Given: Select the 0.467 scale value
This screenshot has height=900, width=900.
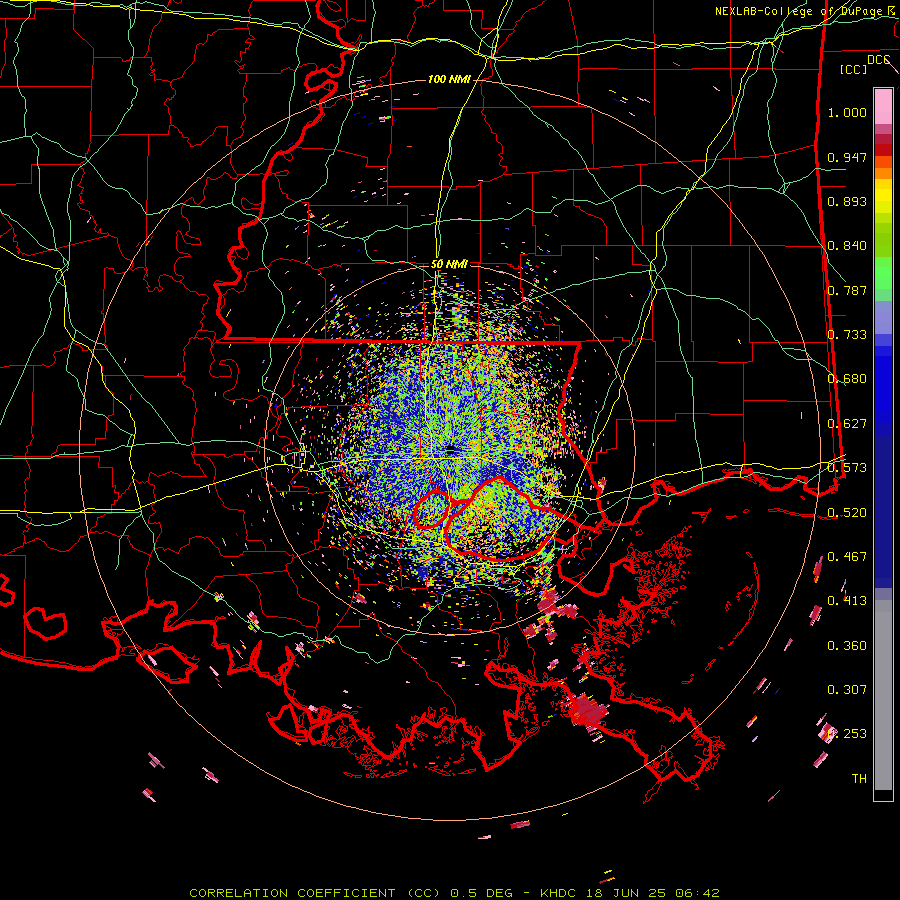Looking at the screenshot, I should coord(847,557).
